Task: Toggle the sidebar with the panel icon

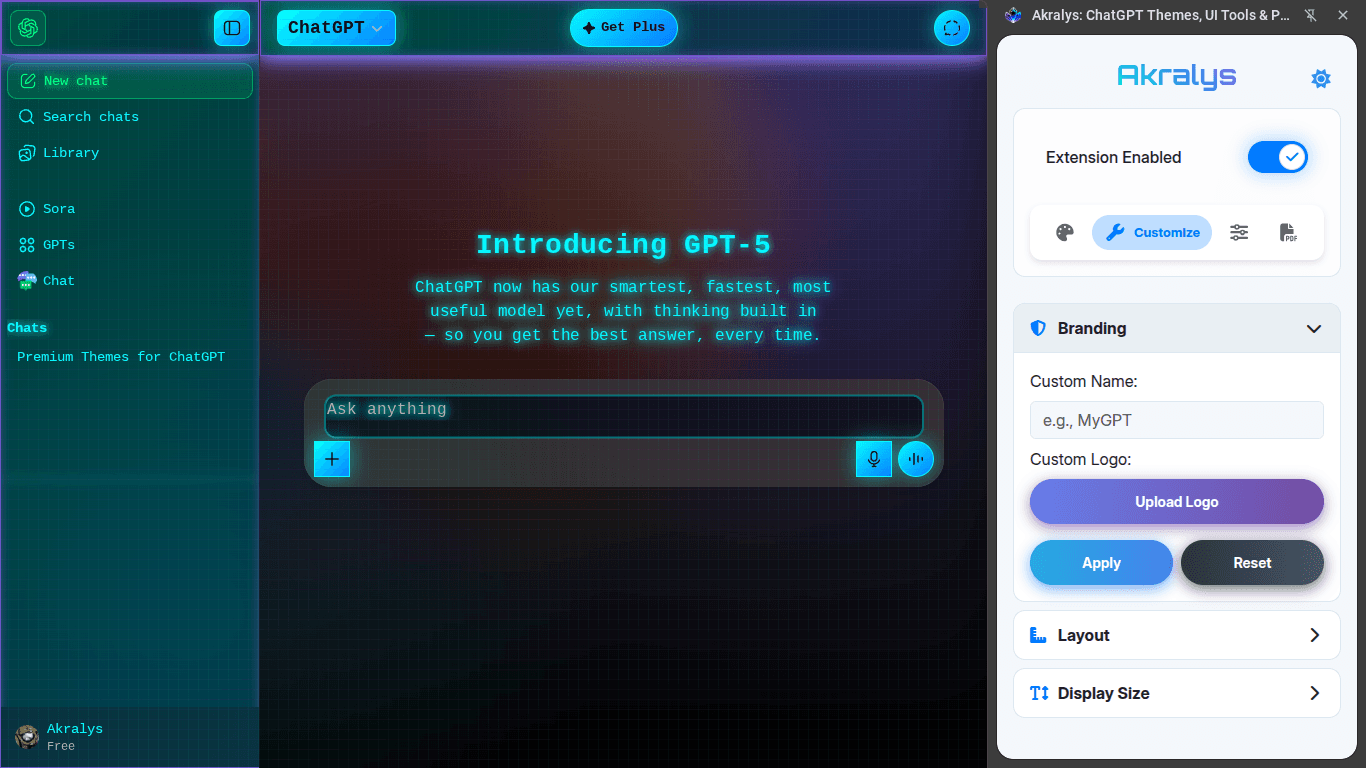Action: pyautogui.click(x=232, y=28)
